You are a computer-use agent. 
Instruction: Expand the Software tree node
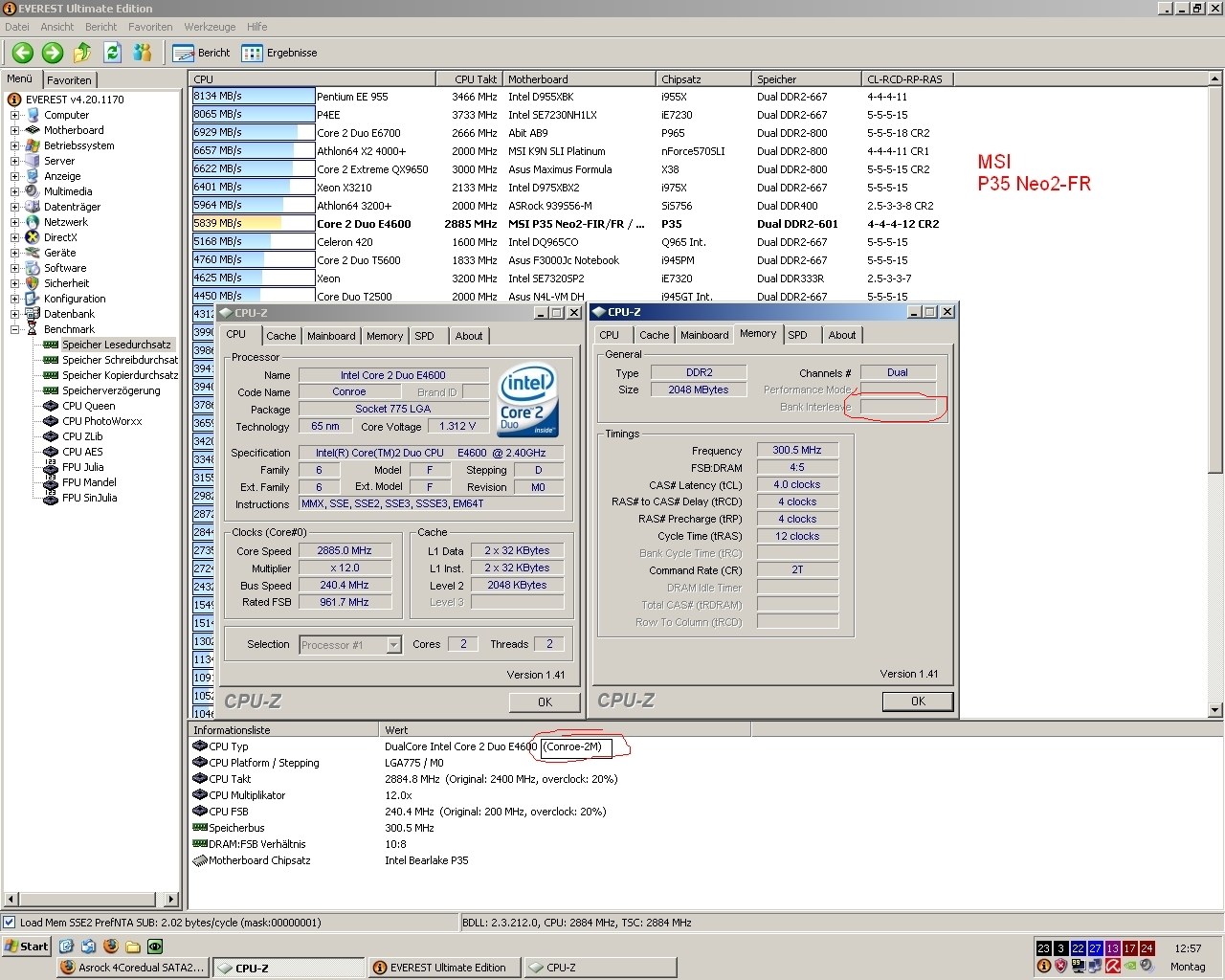coord(14,268)
